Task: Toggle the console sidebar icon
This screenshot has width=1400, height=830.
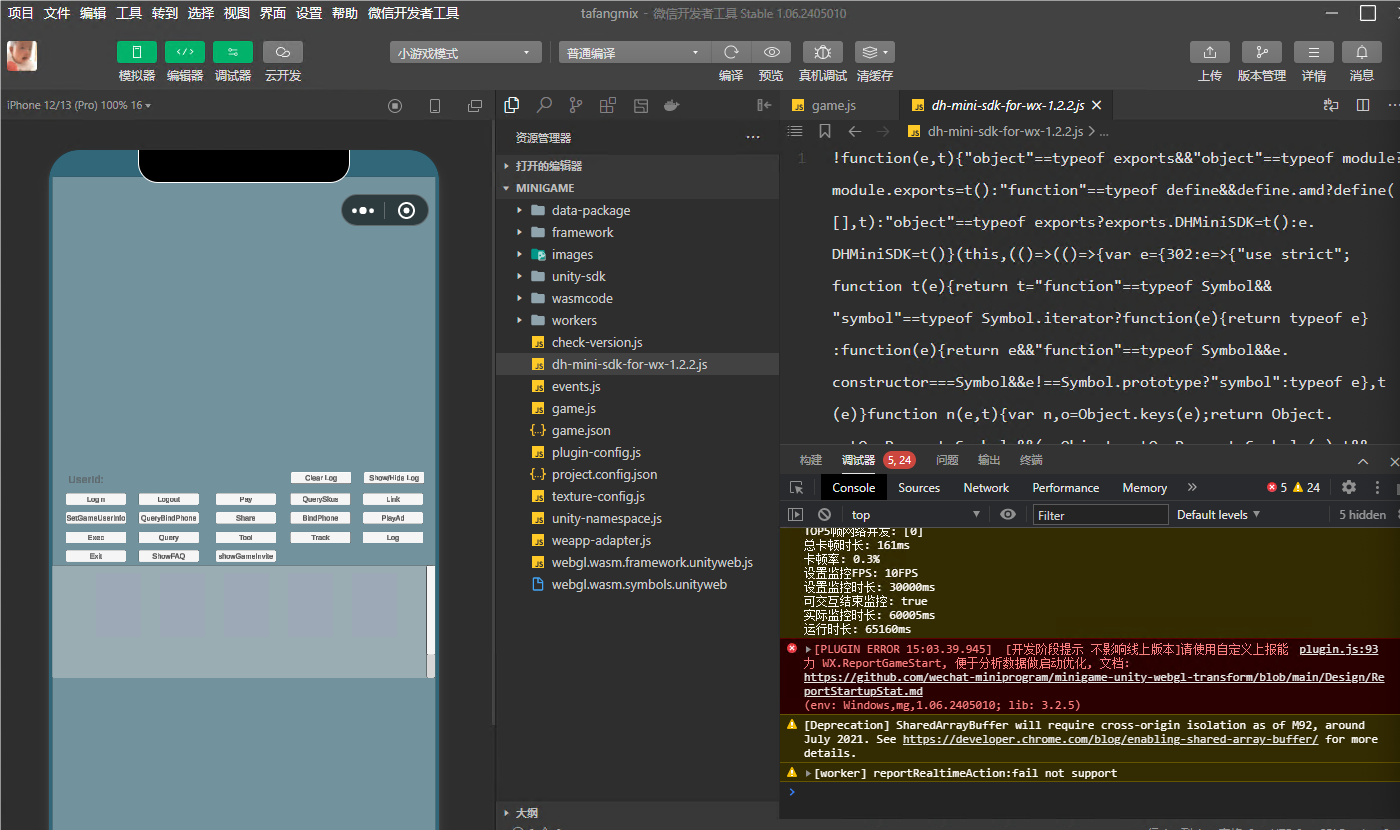Action: 796,514
